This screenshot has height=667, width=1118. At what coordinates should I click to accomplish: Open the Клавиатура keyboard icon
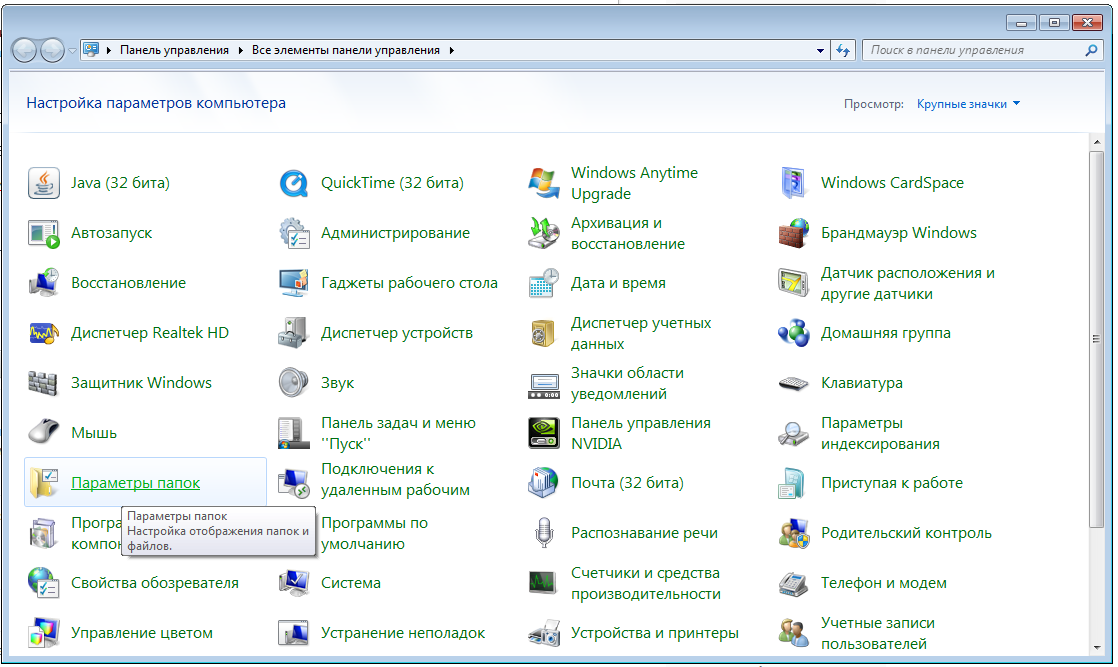794,383
